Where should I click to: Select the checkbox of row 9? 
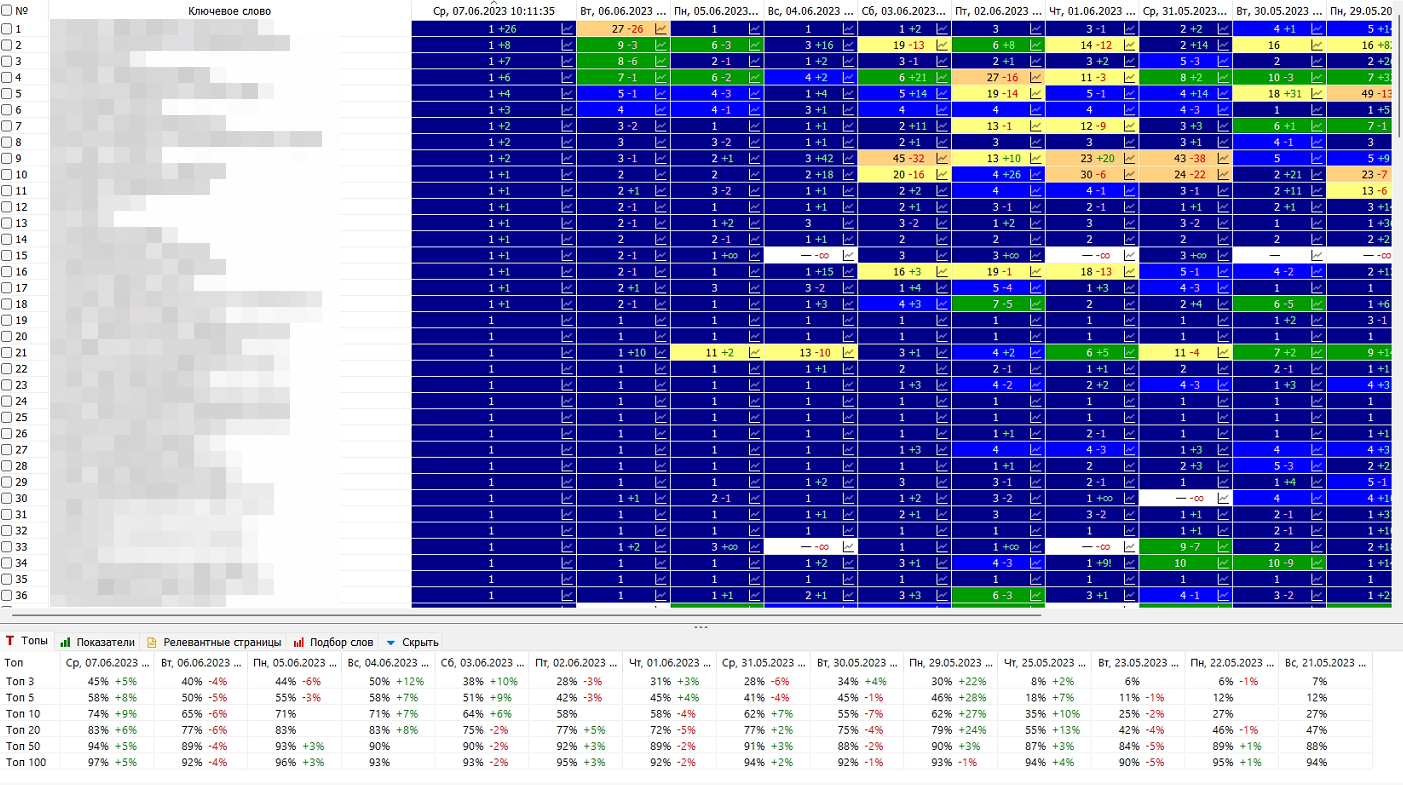[6, 158]
